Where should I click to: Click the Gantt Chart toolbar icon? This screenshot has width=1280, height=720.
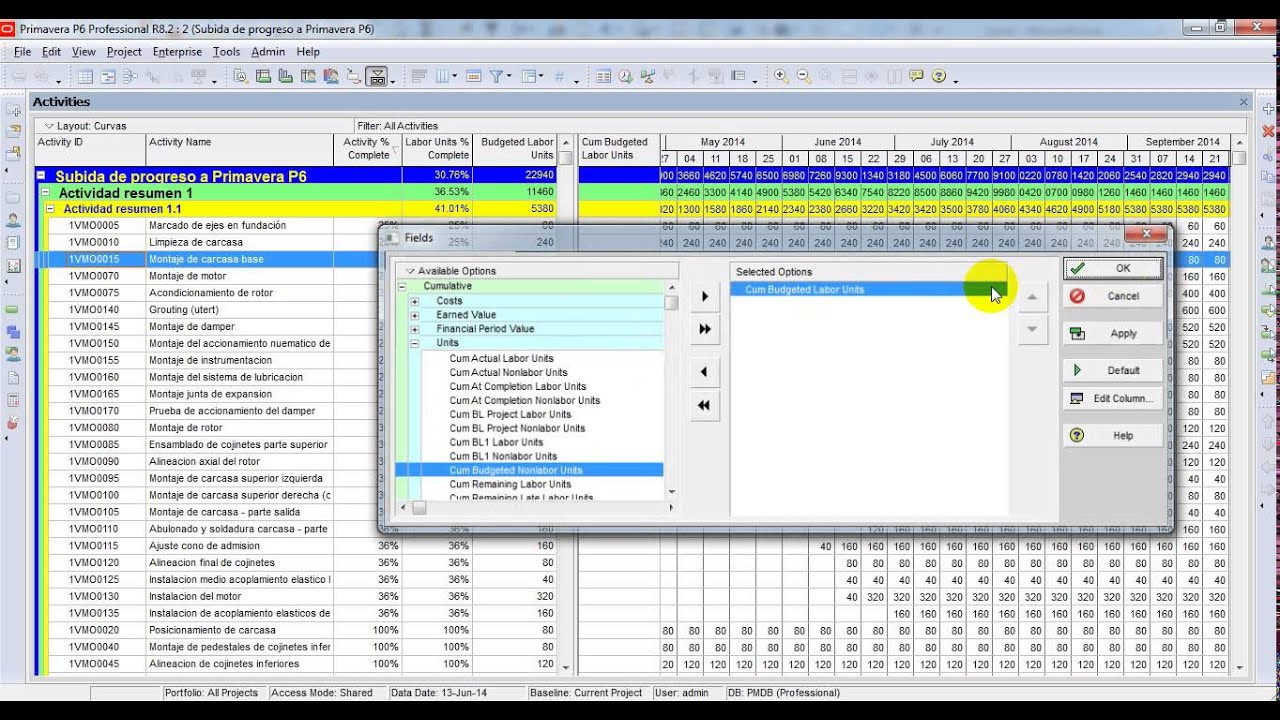point(110,77)
